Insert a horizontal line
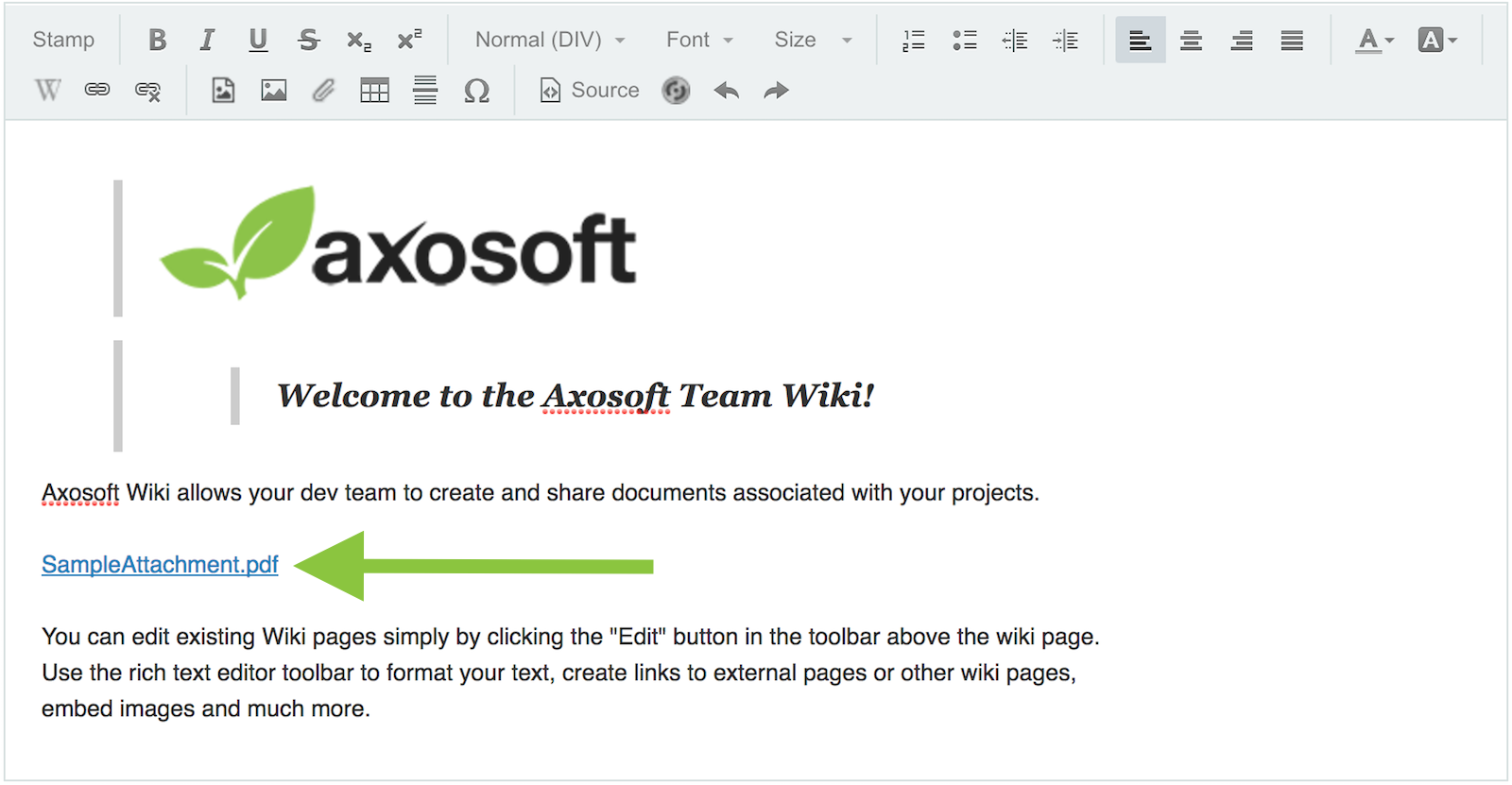 (x=425, y=90)
